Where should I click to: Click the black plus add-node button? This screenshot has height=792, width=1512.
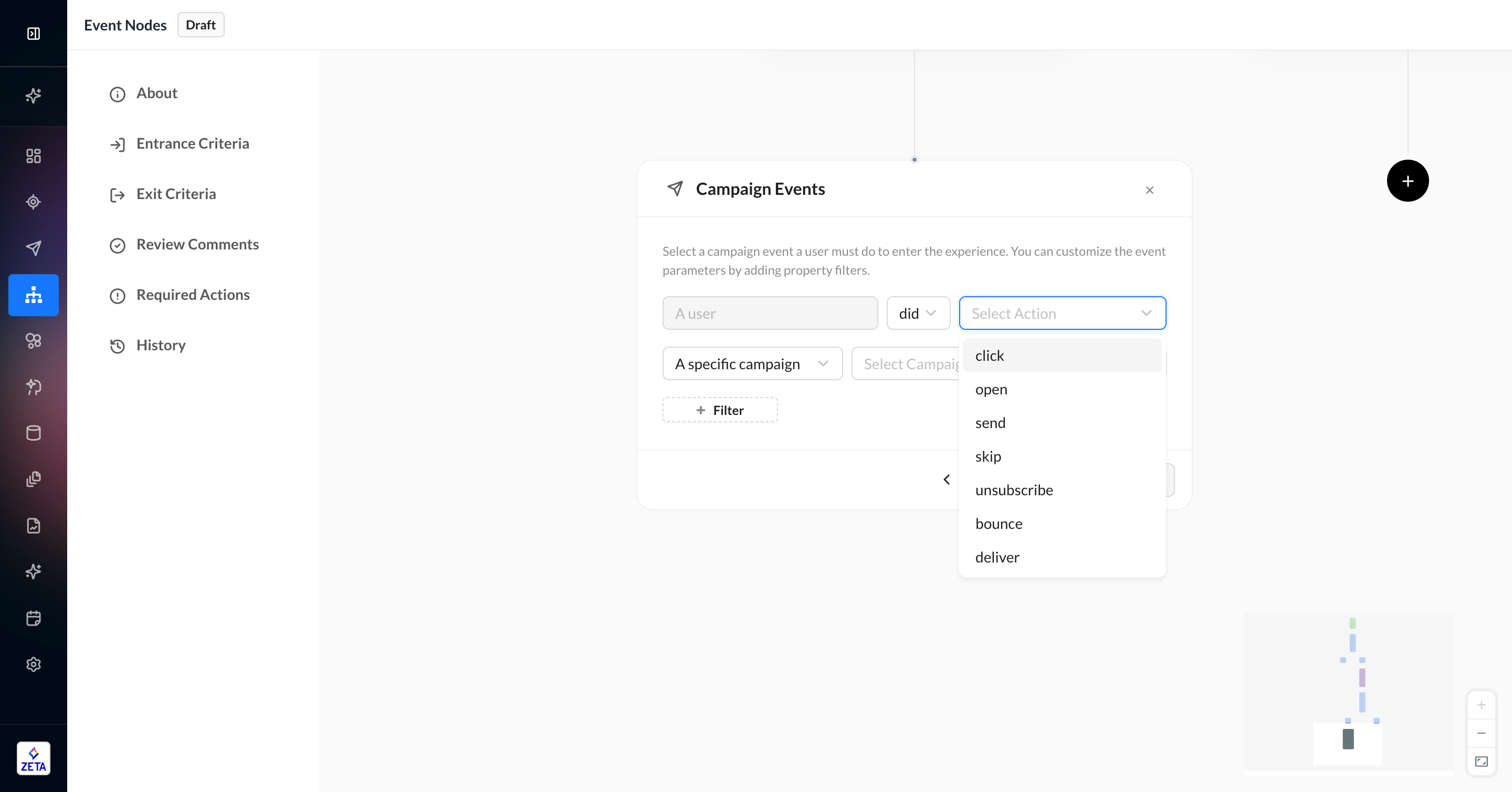pos(1408,181)
